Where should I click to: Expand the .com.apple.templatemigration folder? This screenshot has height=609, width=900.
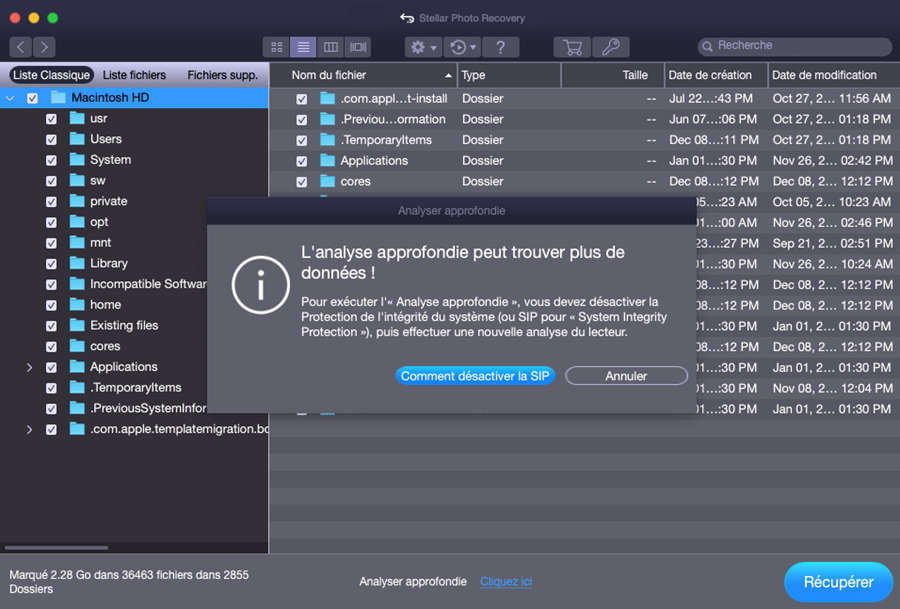(x=29, y=429)
